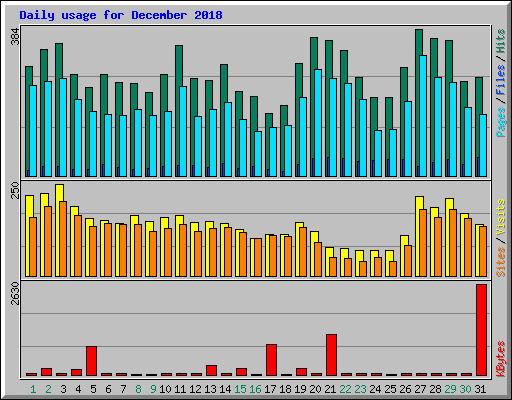Image resolution: width=512 pixels, height=400 pixels.
Task: Select the red KBytes bar for day 17
Action: 271,360
